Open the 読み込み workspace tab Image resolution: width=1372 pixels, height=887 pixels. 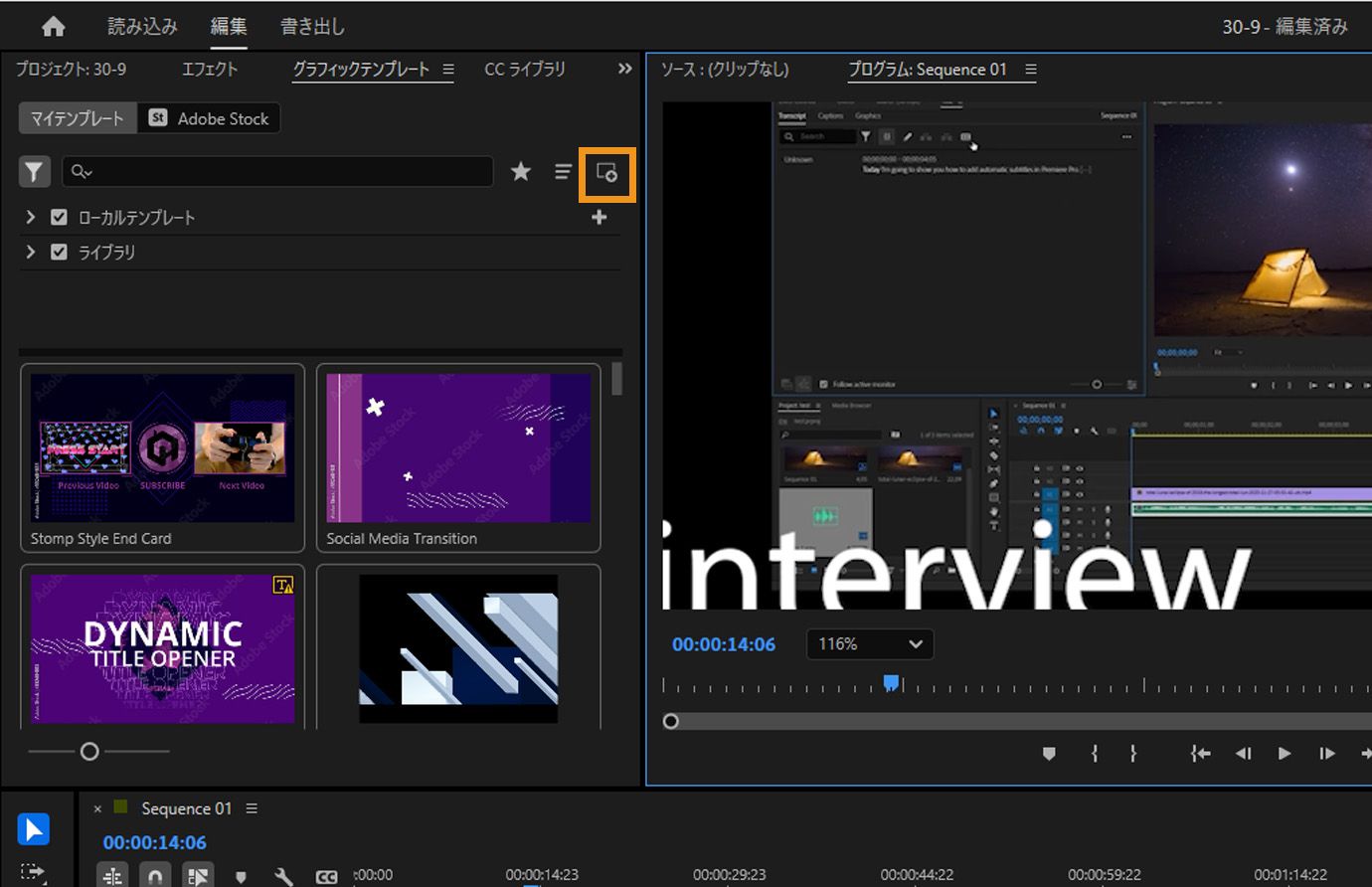(x=142, y=27)
